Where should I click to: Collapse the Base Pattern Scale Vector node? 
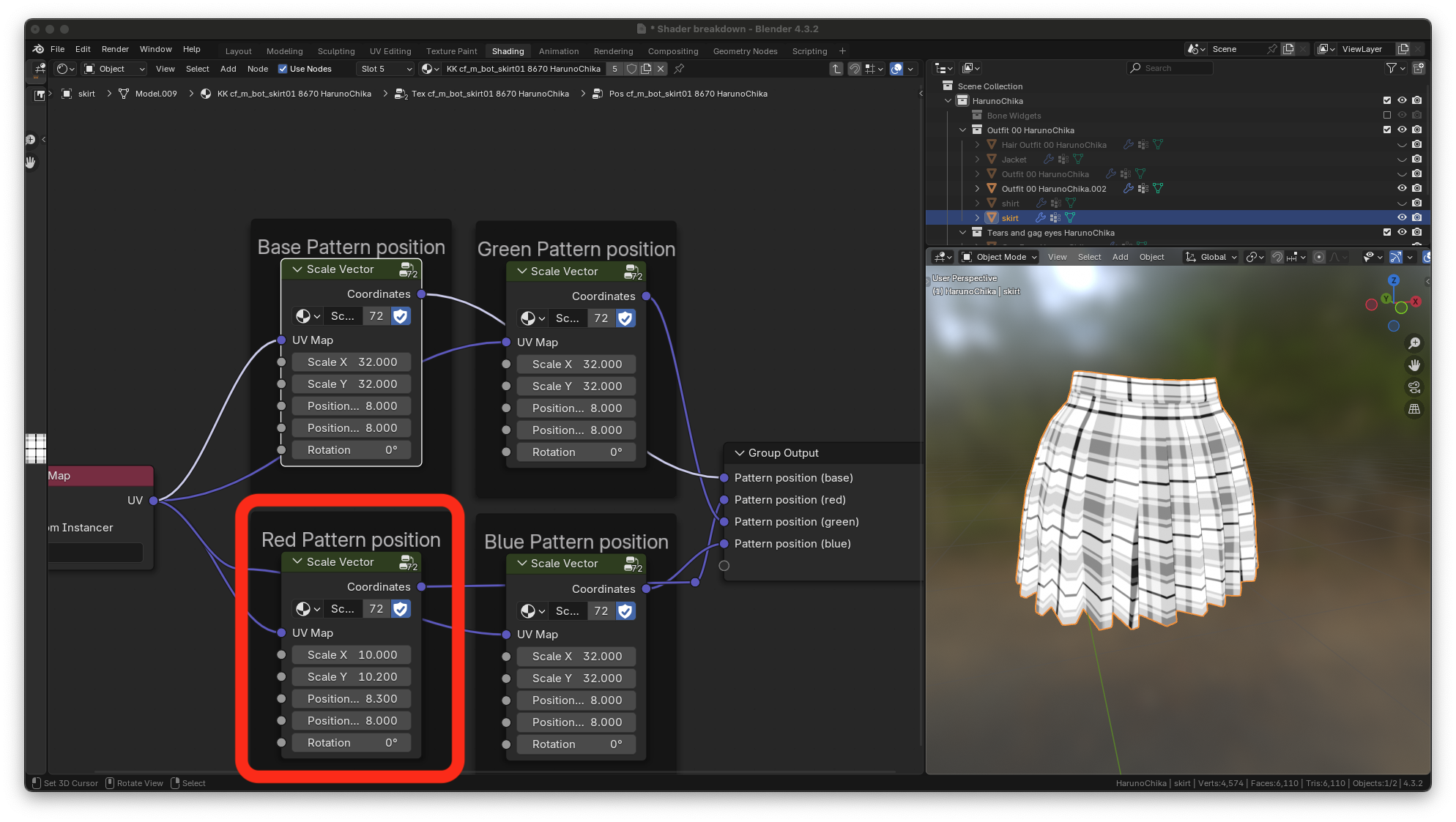tap(297, 269)
